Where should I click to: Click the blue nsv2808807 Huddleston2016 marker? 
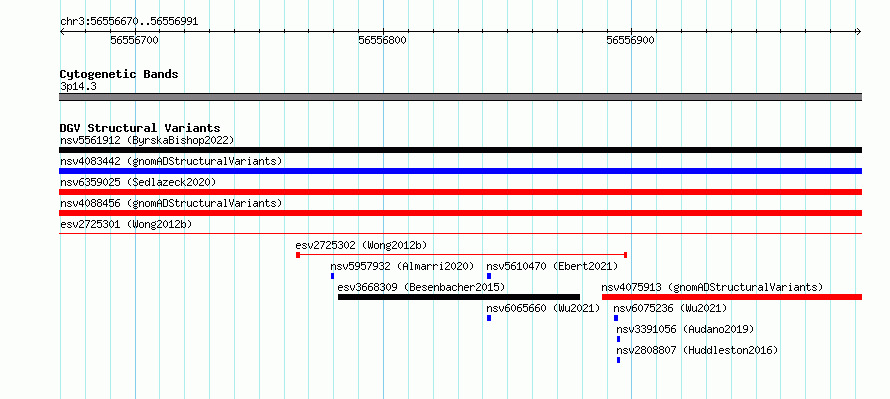(618, 360)
